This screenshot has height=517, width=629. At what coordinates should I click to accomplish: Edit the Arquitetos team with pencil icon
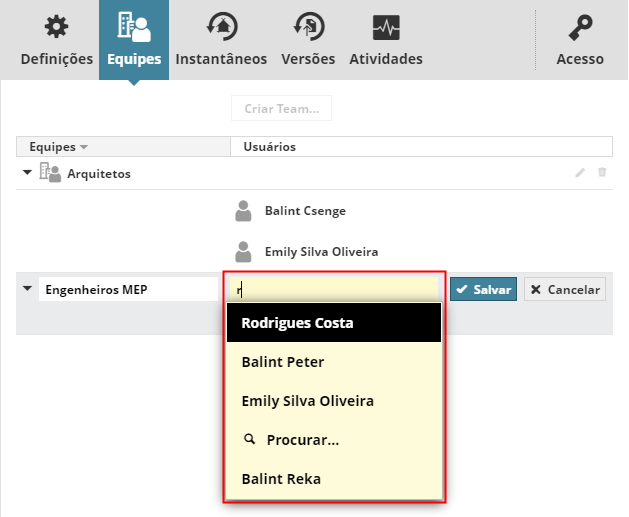pyautogui.click(x=580, y=173)
